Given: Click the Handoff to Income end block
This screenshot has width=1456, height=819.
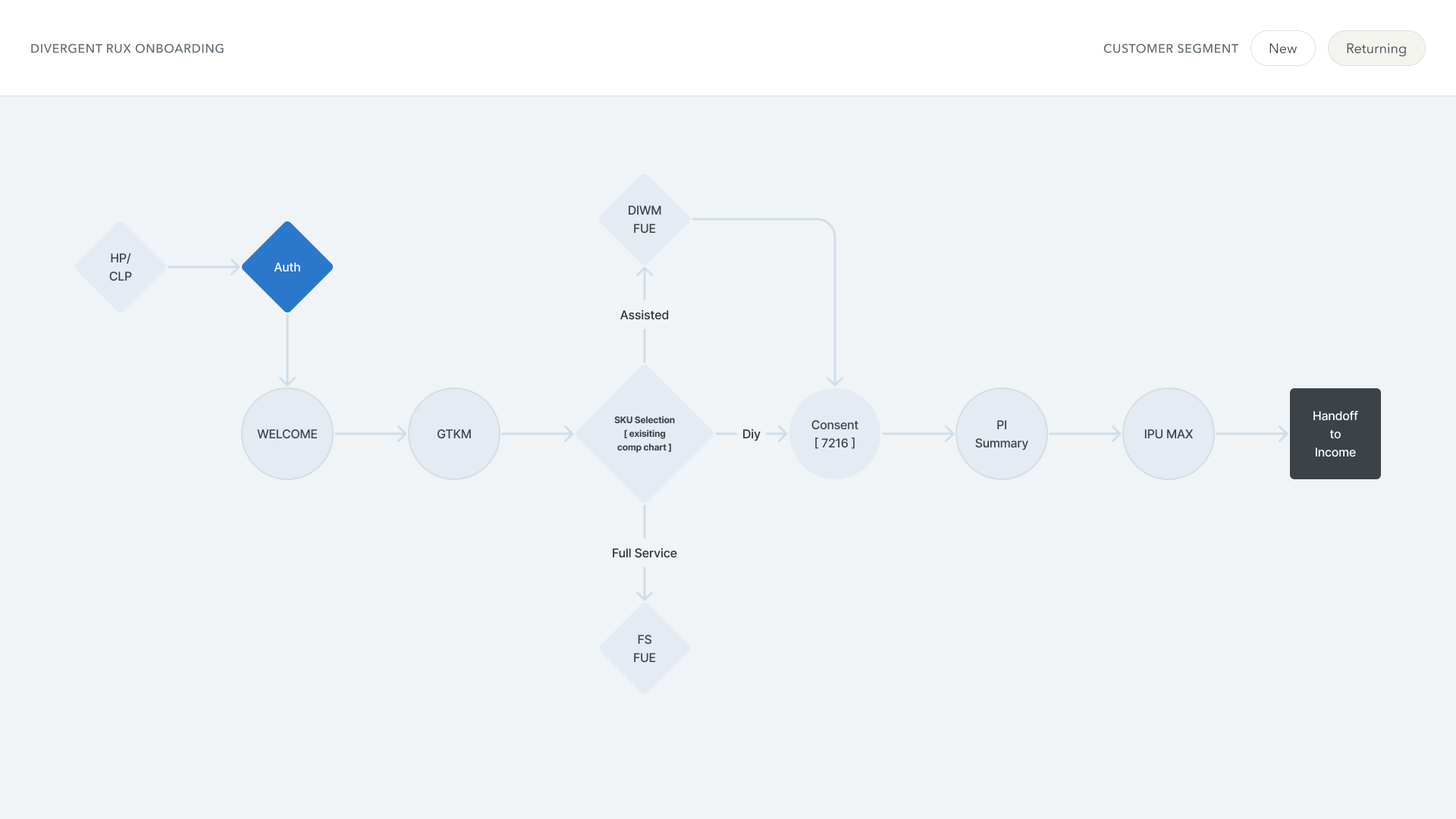Looking at the screenshot, I should [1335, 434].
